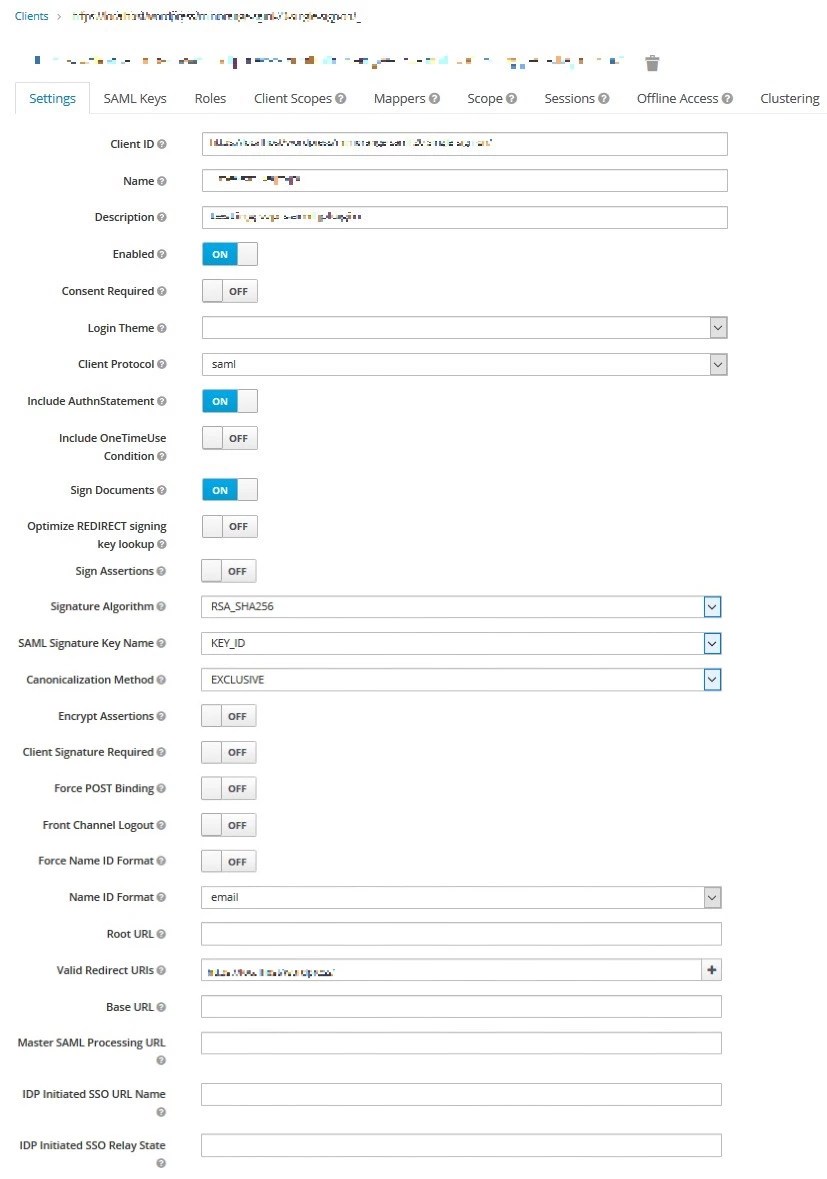Open the Mappers tab help tooltip
Image resolution: width=827 pixels, height=1179 pixels.
[434, 98]
